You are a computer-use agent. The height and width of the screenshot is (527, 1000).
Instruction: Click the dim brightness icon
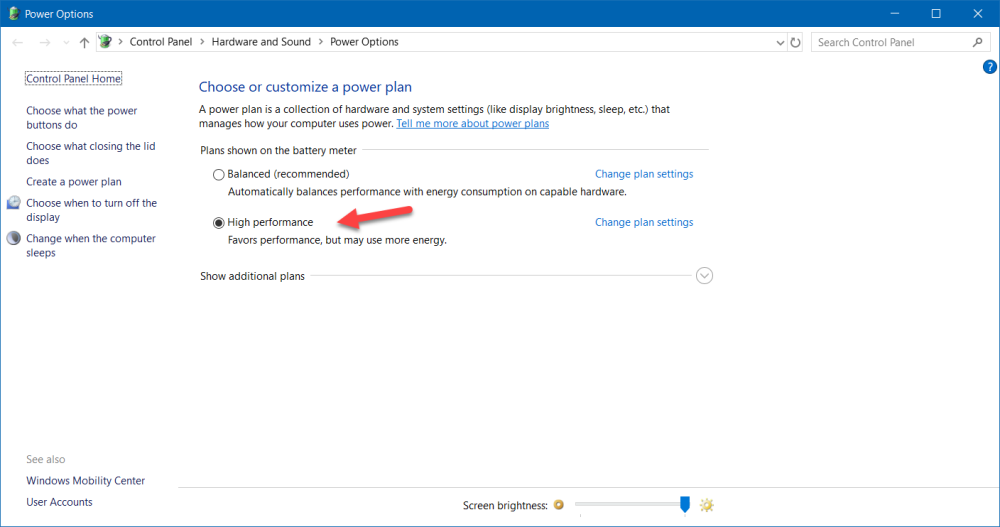click(559, 505)
